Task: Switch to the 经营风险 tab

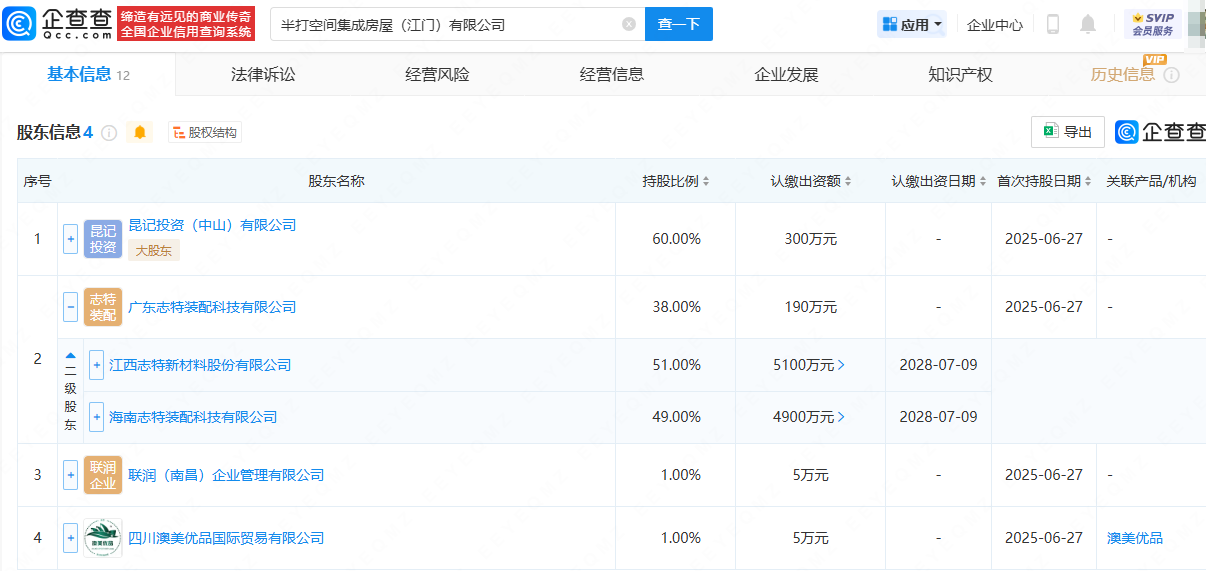Action: coord(437,74)
